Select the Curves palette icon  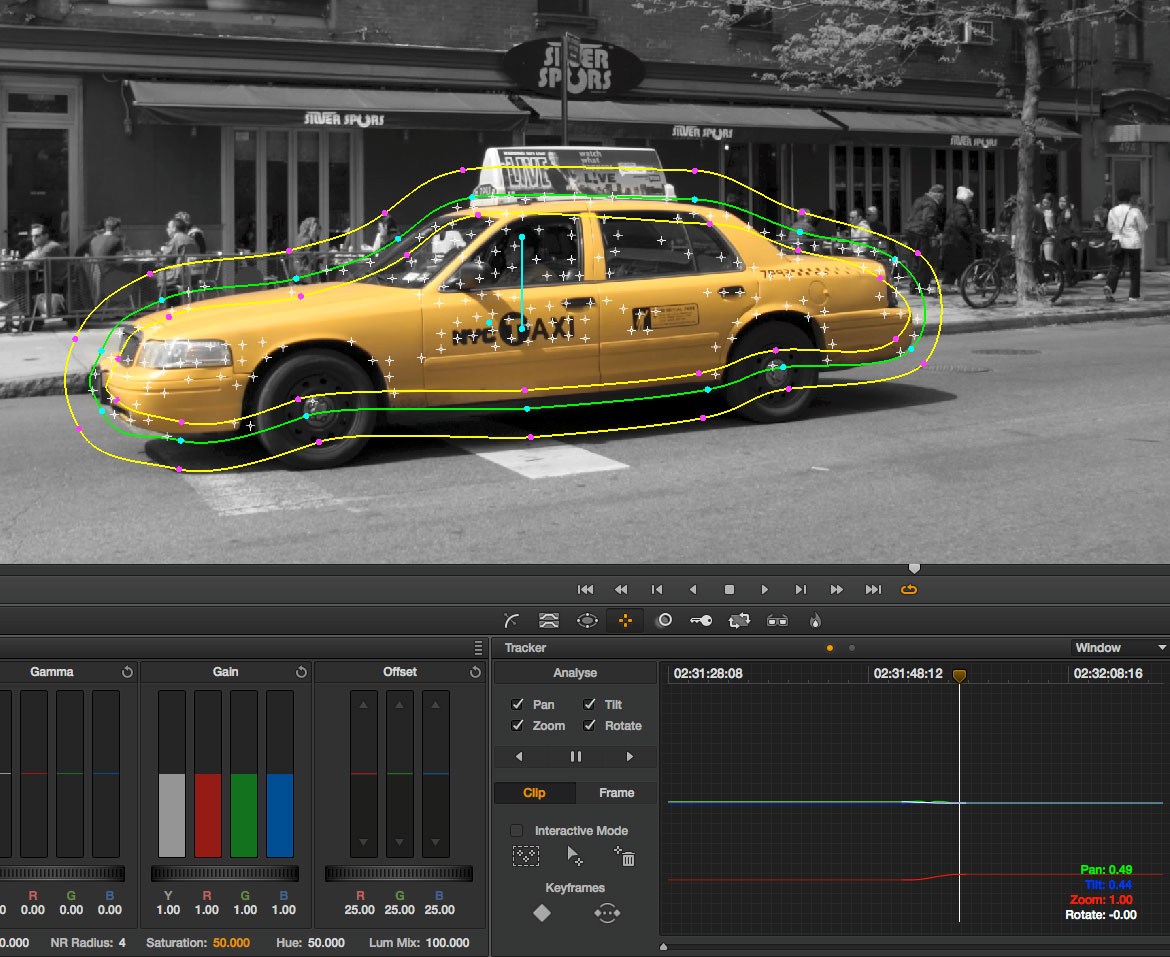(511, 620)
